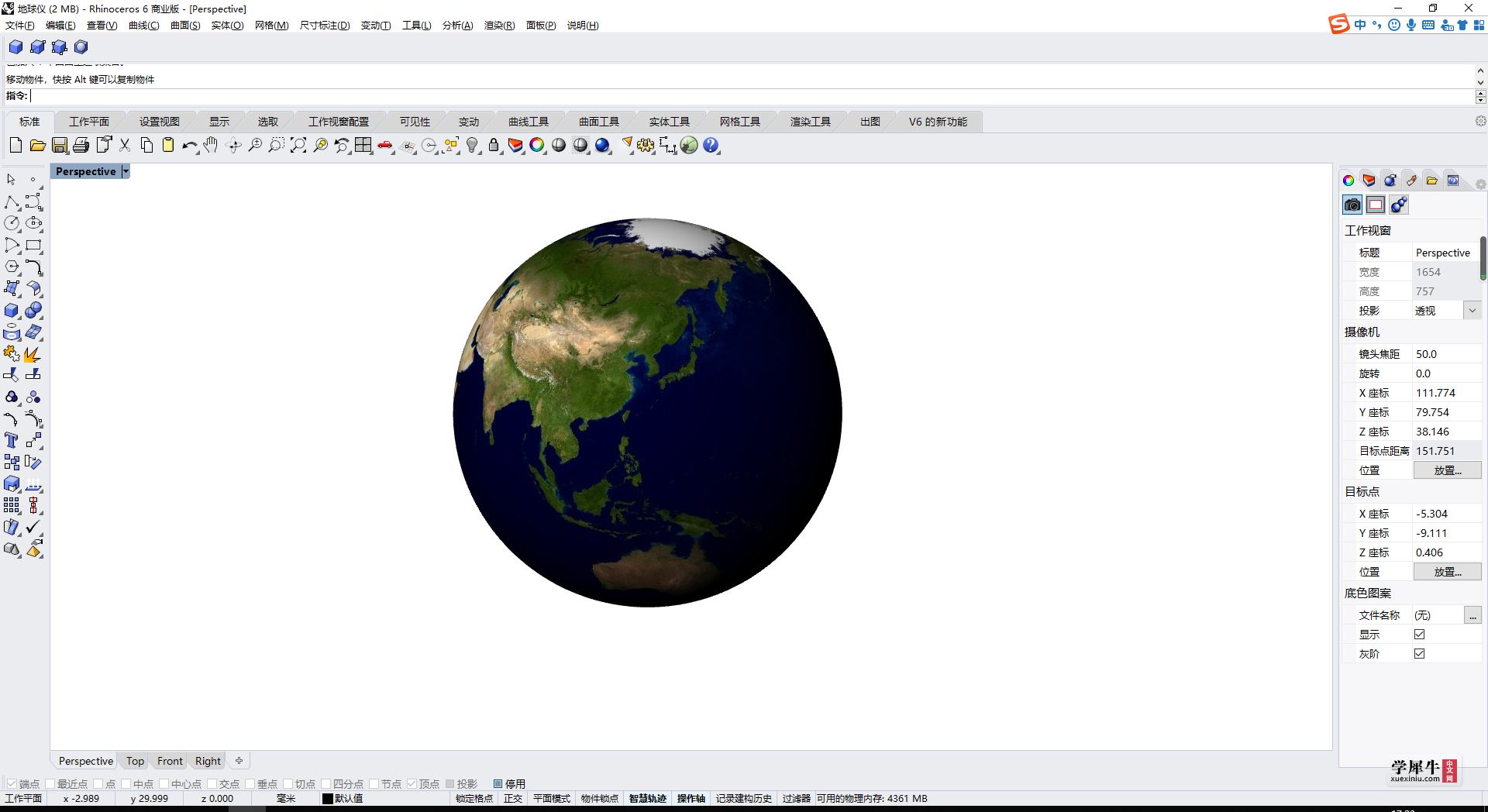Toggle 锁定格点 grid snap in status bar

pos(474,798)
